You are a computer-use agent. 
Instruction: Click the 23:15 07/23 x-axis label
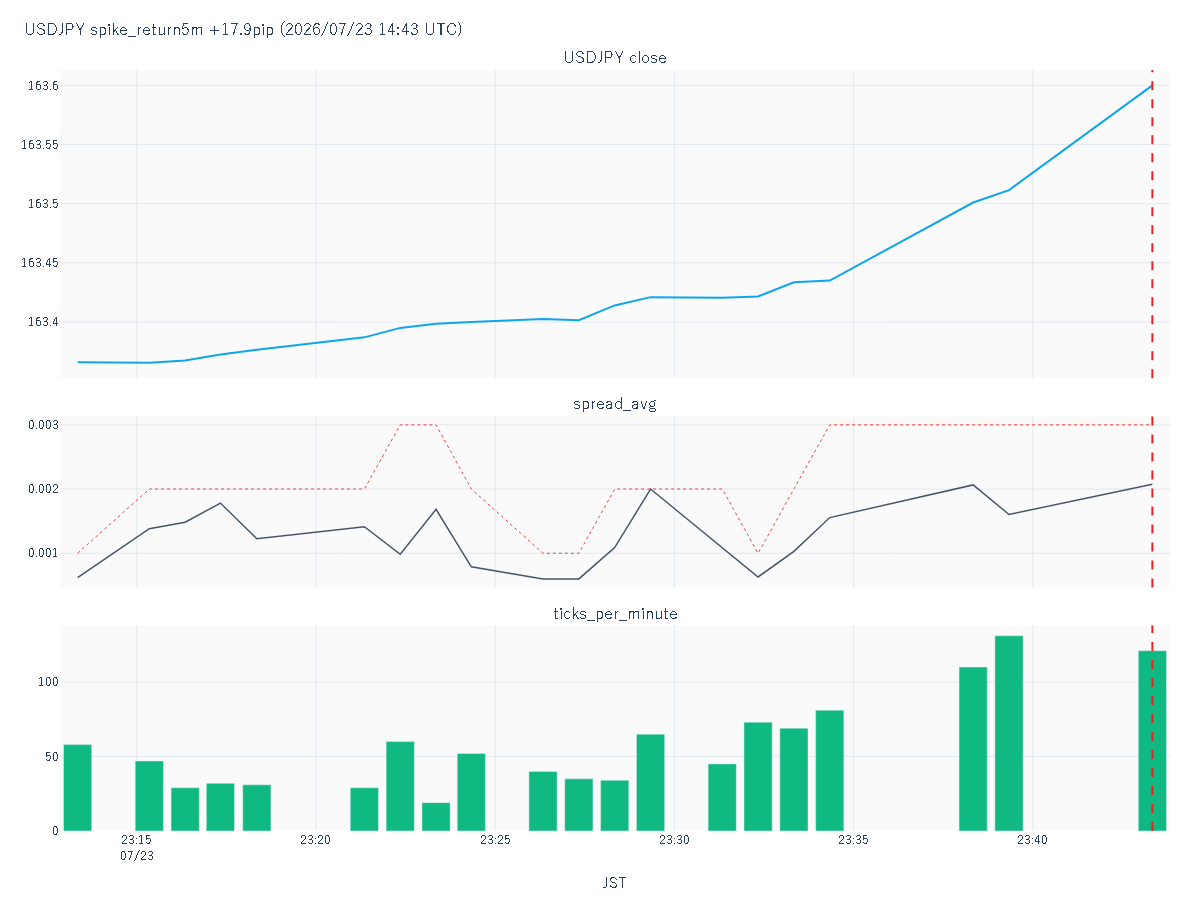(x=137, y=848)
